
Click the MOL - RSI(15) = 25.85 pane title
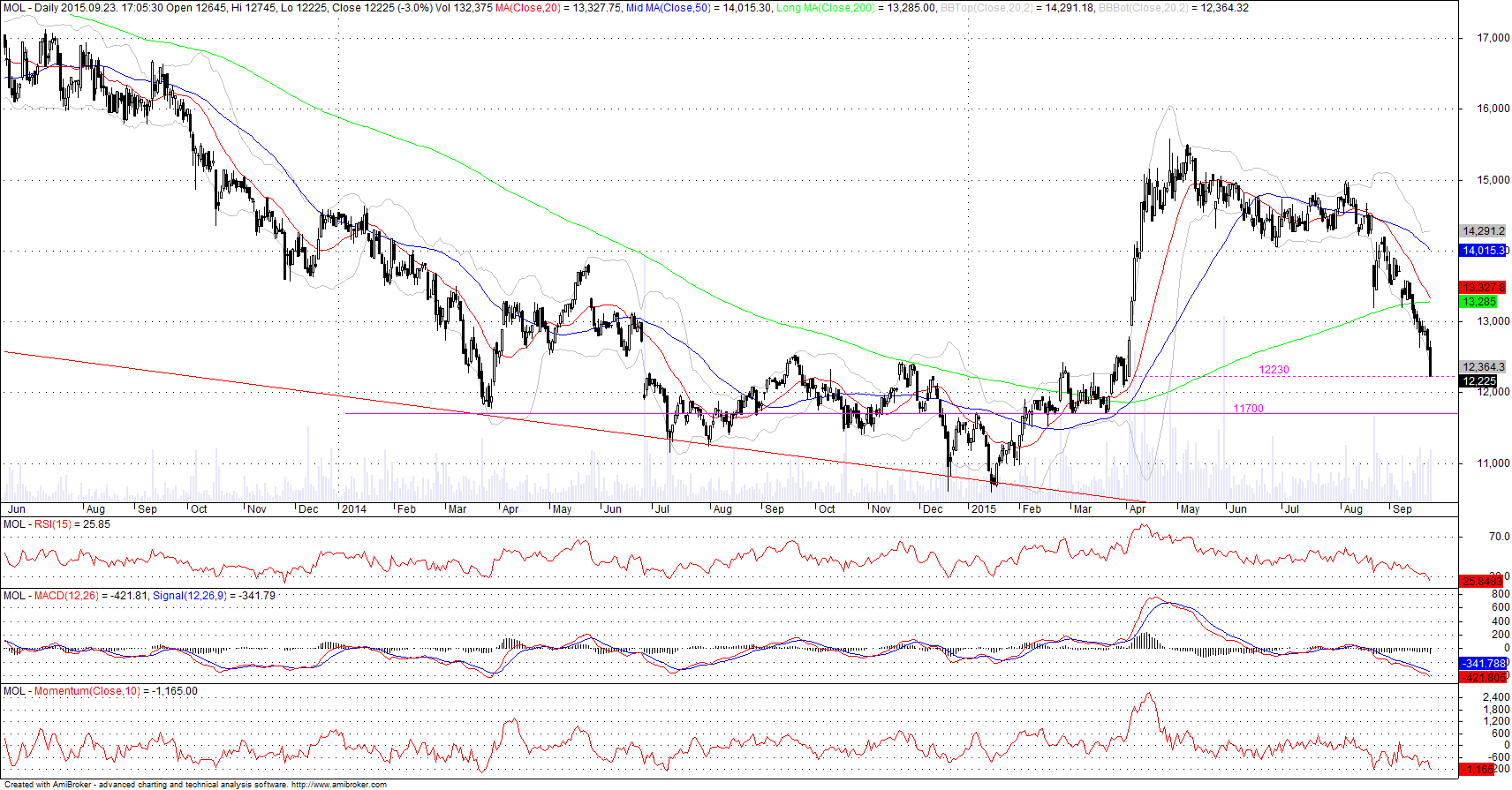[57, 524]
